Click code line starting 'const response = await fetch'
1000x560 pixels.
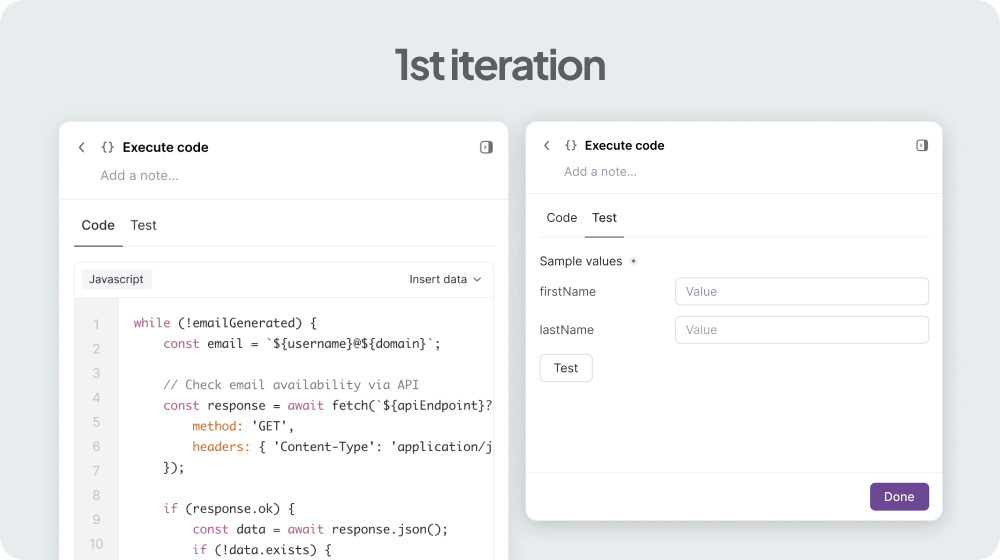tap(327, 406)
